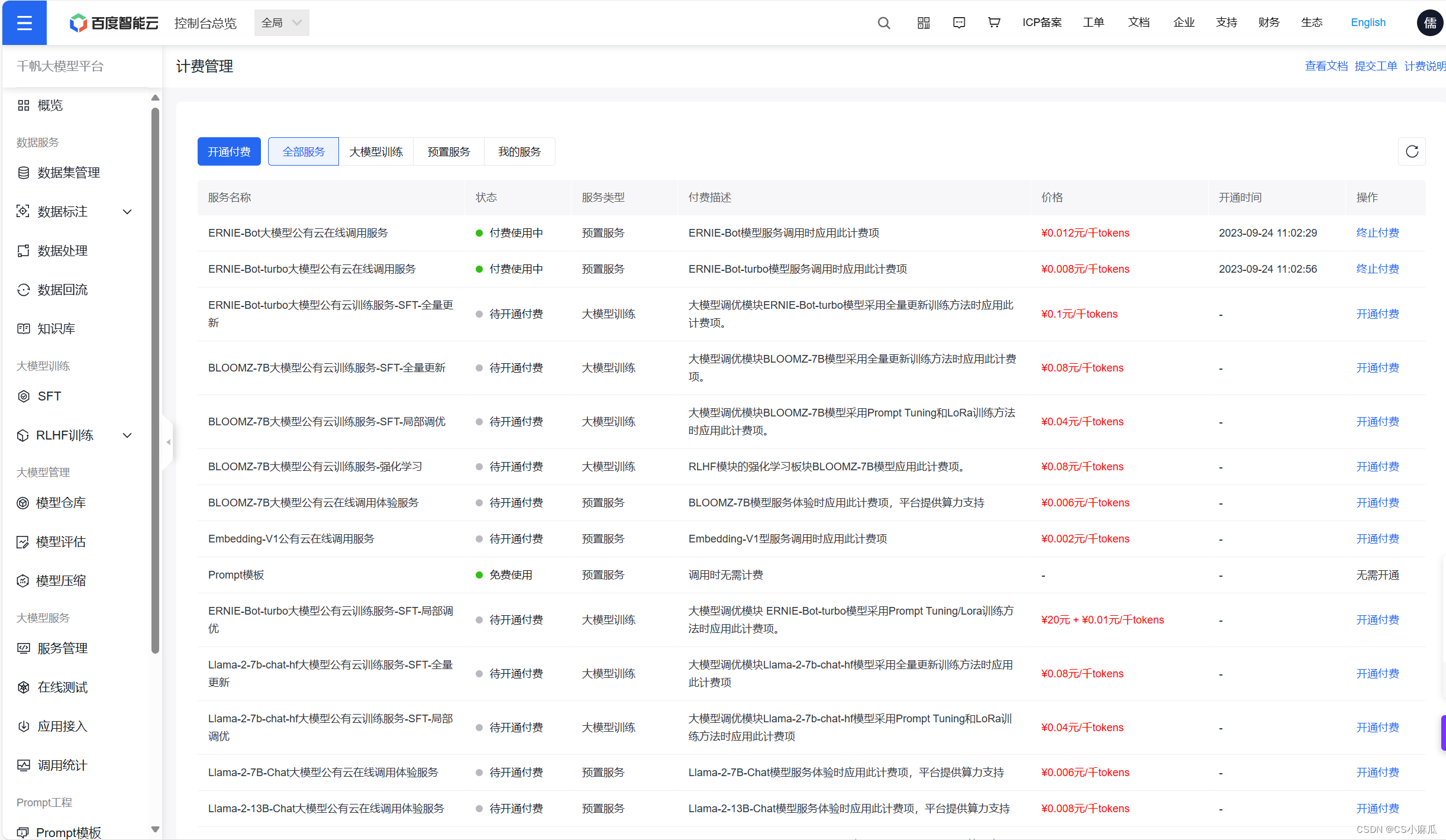Image resolution: width=1446 pixels, height=840 pixels.
Task: Open the messages icon in the header
Action: click(x=958, y=22)
